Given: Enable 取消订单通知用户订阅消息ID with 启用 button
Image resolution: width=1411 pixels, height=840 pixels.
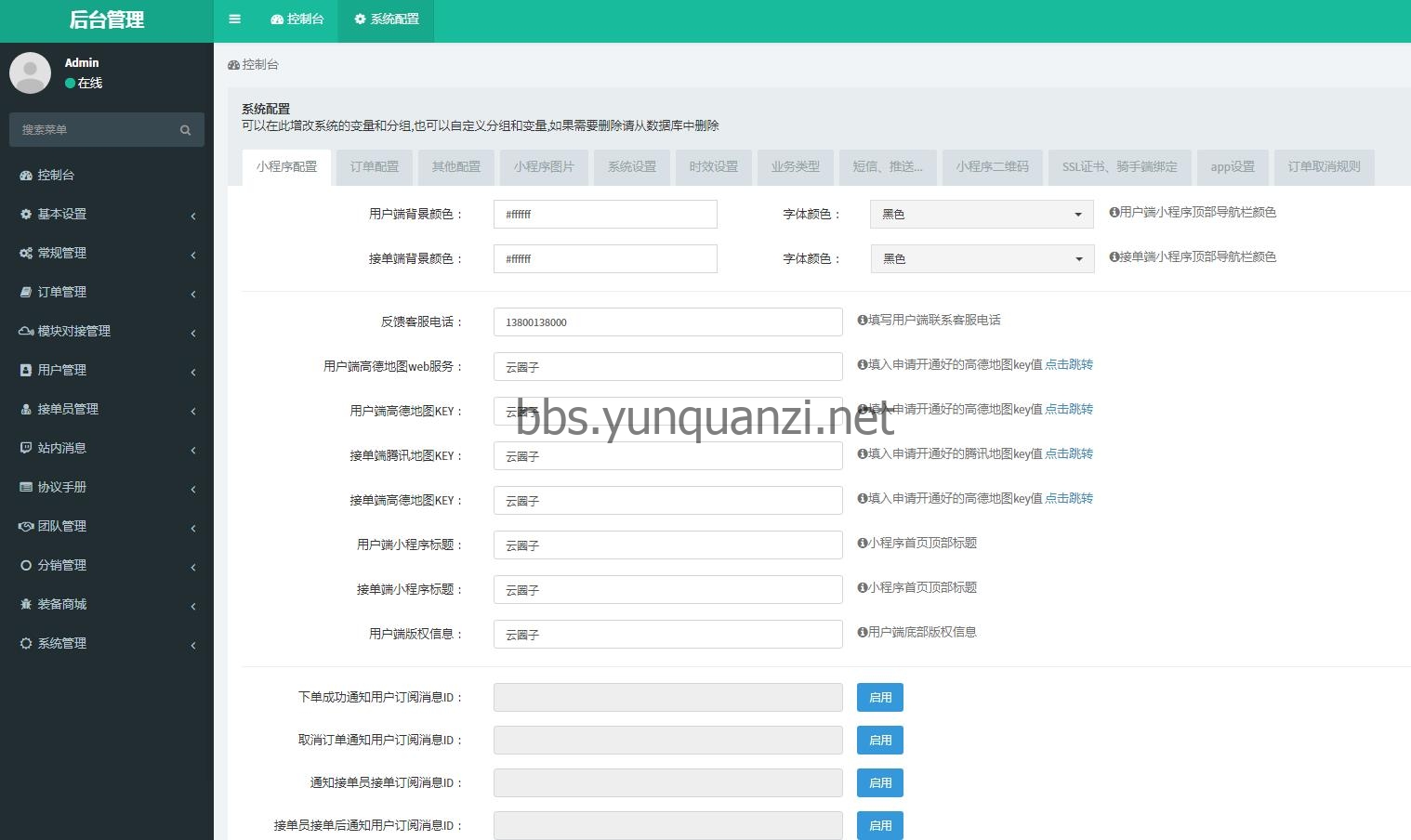Looking at the screenshot, I should (x=879, y=740).
